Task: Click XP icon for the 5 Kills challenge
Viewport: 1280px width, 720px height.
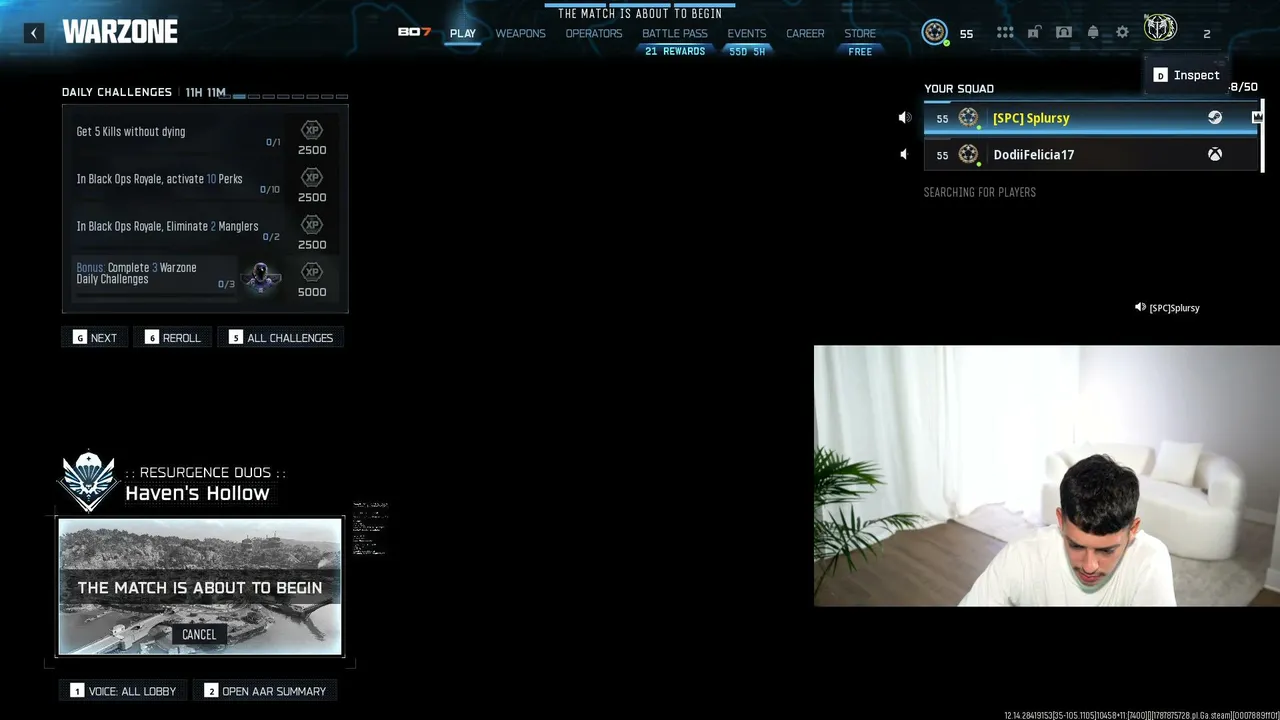Action: [312, 130]
